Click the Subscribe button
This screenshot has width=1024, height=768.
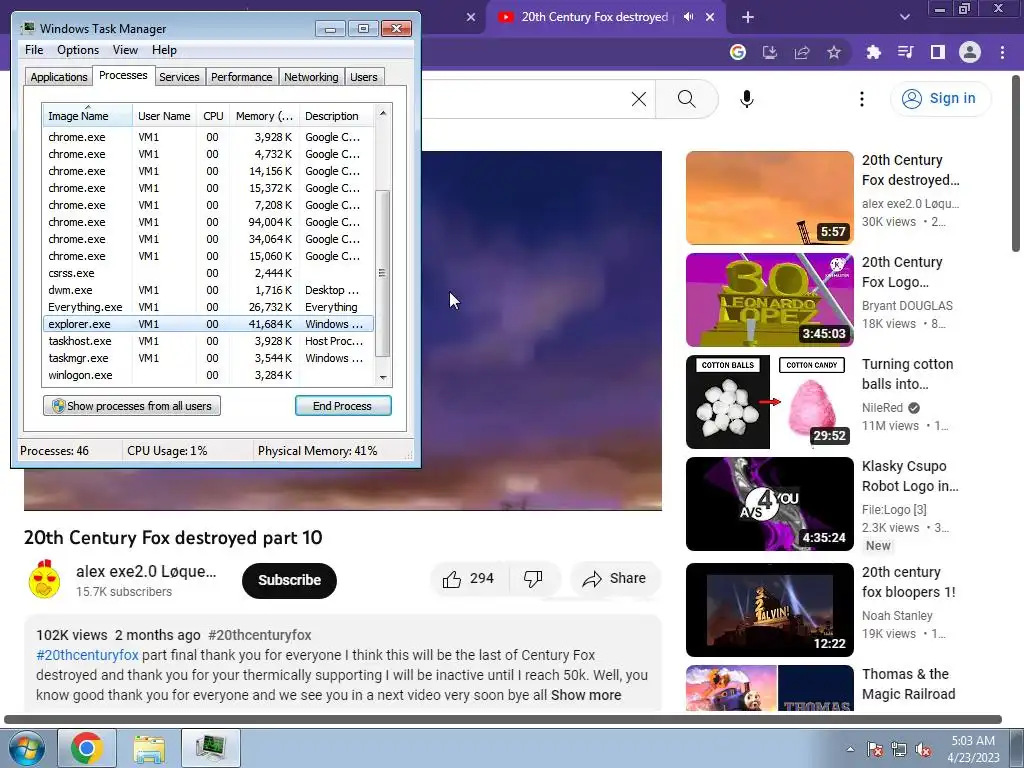[289, 580]
